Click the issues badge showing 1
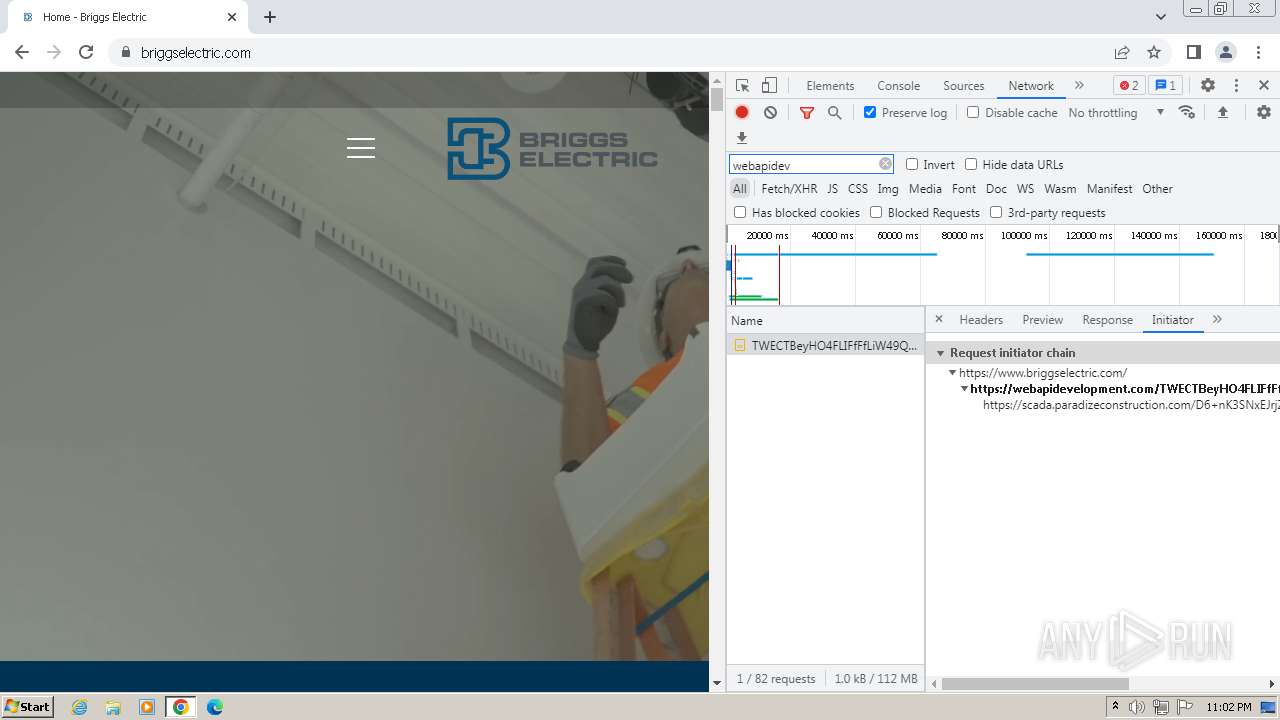Screen dimensions: 1280x720 (1164, 86)
